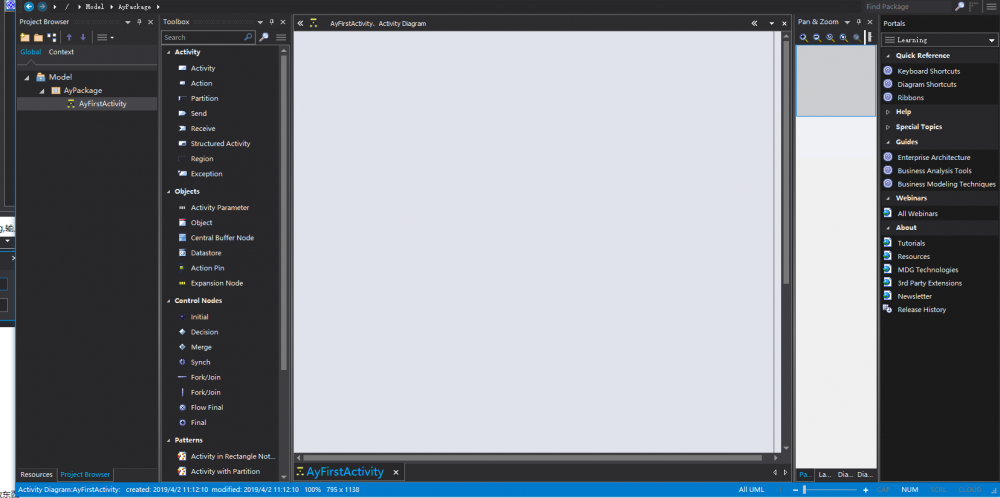This screenshot has height=498, width=1000.
Task: Open the Enterprise Architecture guide
Action: click(934, 157)
